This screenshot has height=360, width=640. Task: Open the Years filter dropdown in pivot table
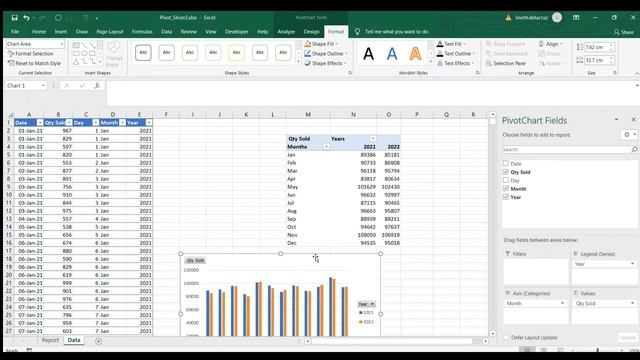tap(373, 139)
